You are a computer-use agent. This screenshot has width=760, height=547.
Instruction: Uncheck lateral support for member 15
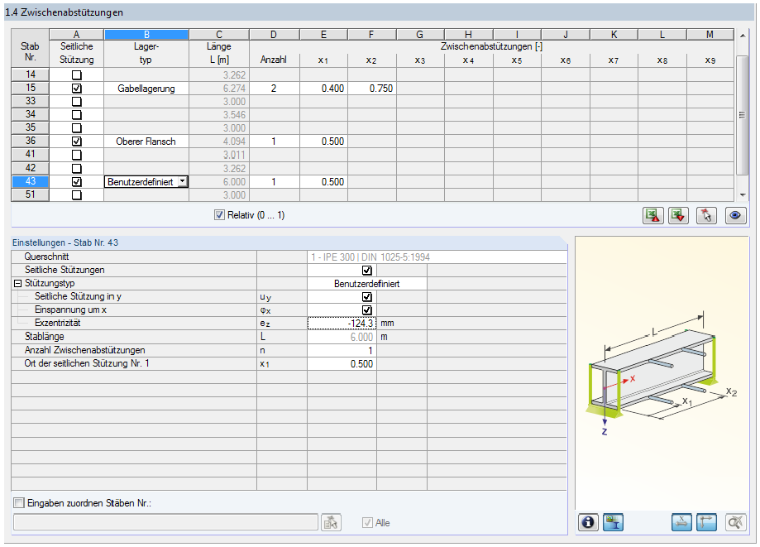coord(77,89)
